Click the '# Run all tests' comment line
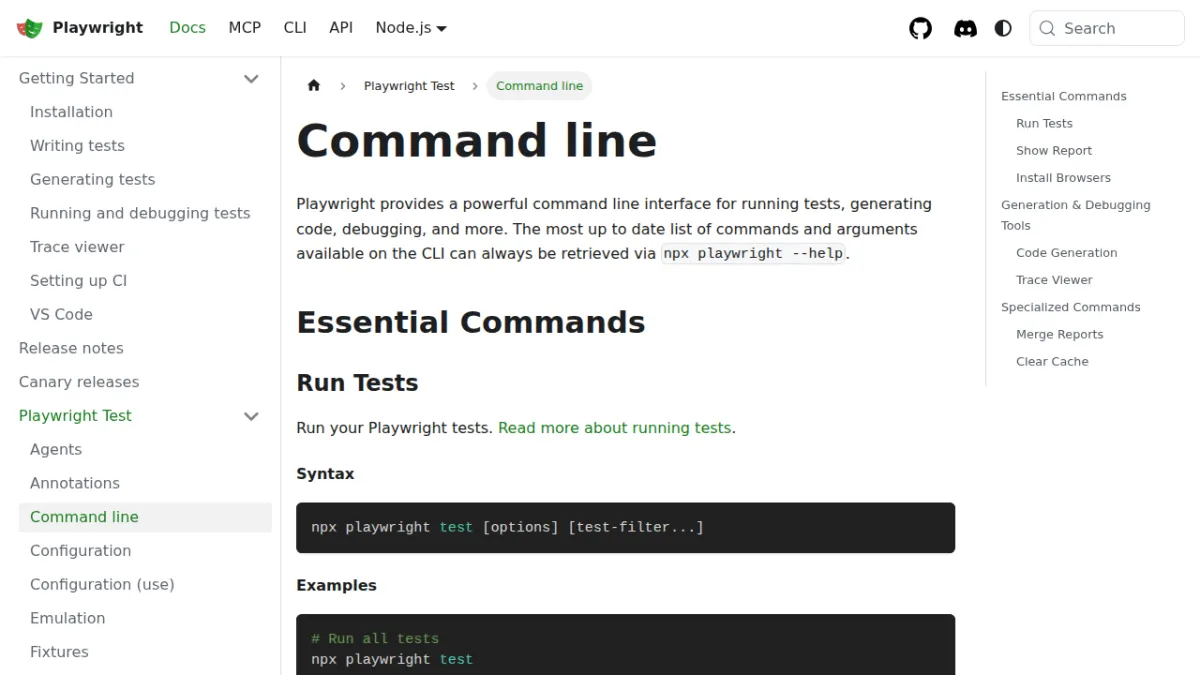The height and width of the screenshot is (675, 1200). tap(375, 638)
